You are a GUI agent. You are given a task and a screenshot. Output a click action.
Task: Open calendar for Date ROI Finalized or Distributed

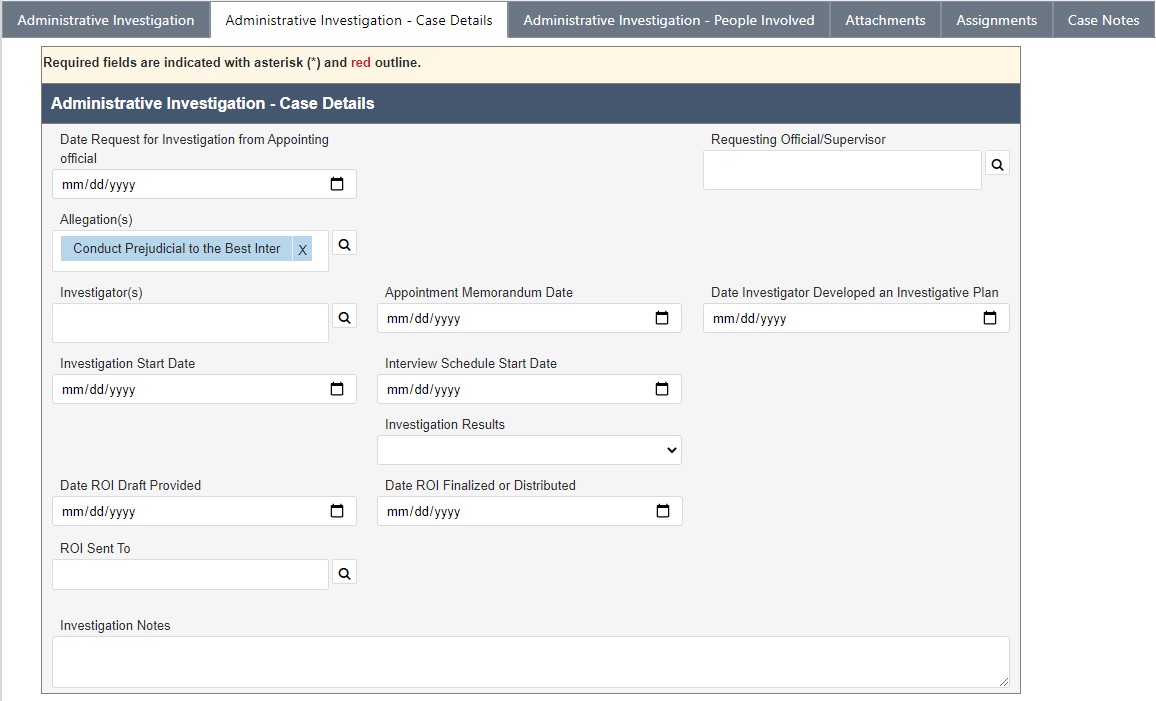click(x=663, y=511)
